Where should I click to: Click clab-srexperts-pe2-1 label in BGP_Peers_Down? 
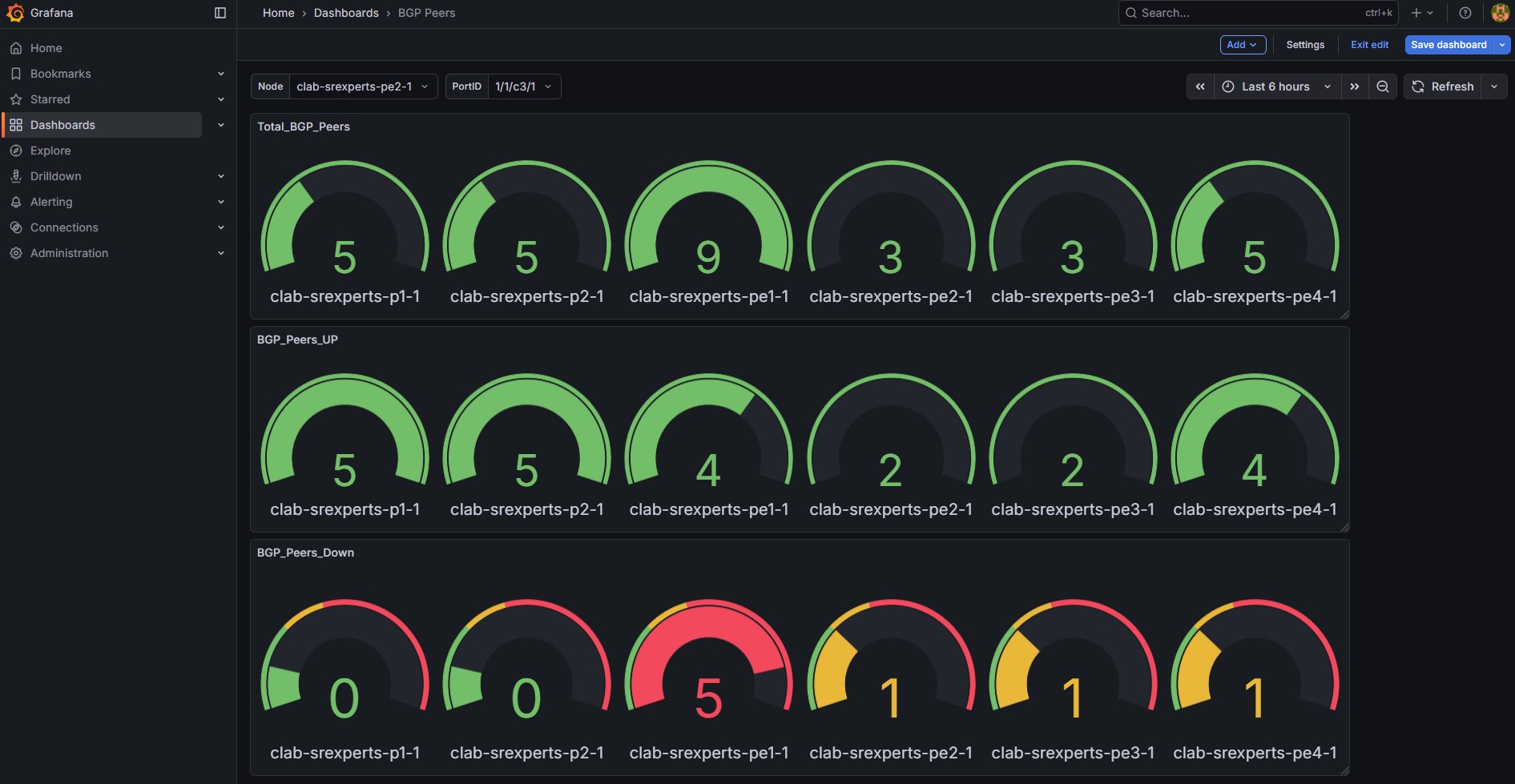(891, 753)
